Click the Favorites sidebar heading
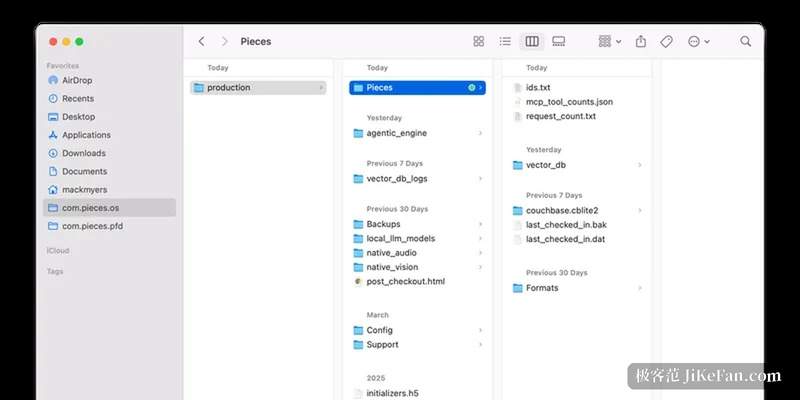The width and height of the screenshot is (800, 400). pos(63,66)
